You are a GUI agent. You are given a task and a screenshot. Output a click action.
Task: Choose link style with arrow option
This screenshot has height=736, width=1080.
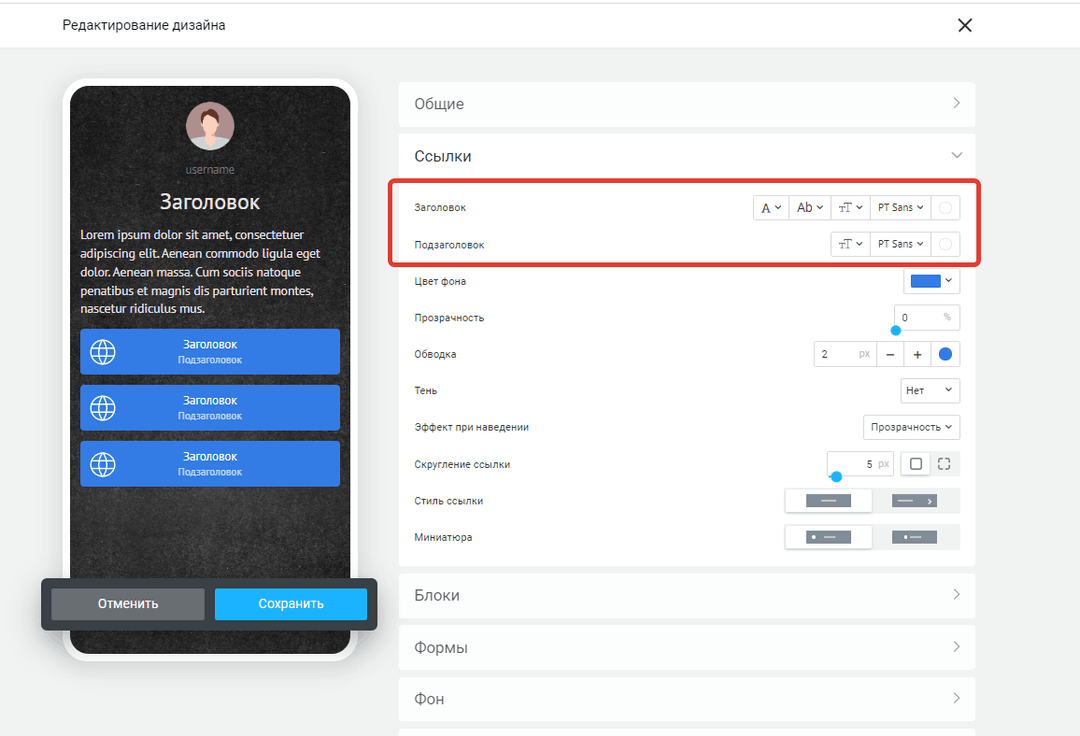pyautogui.click(x=915, y=501)
